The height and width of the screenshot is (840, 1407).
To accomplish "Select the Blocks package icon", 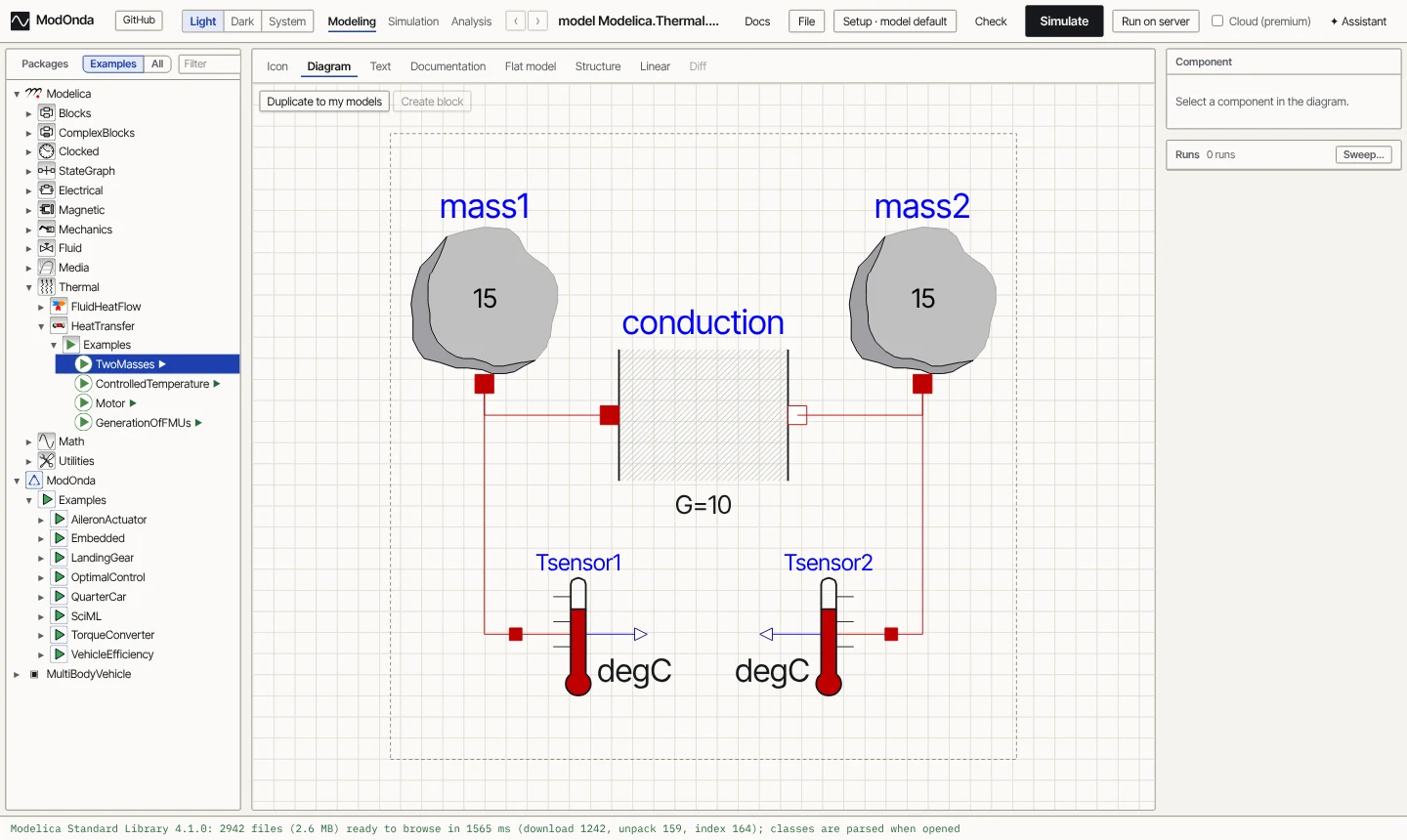I will click(x=47, y=113).
